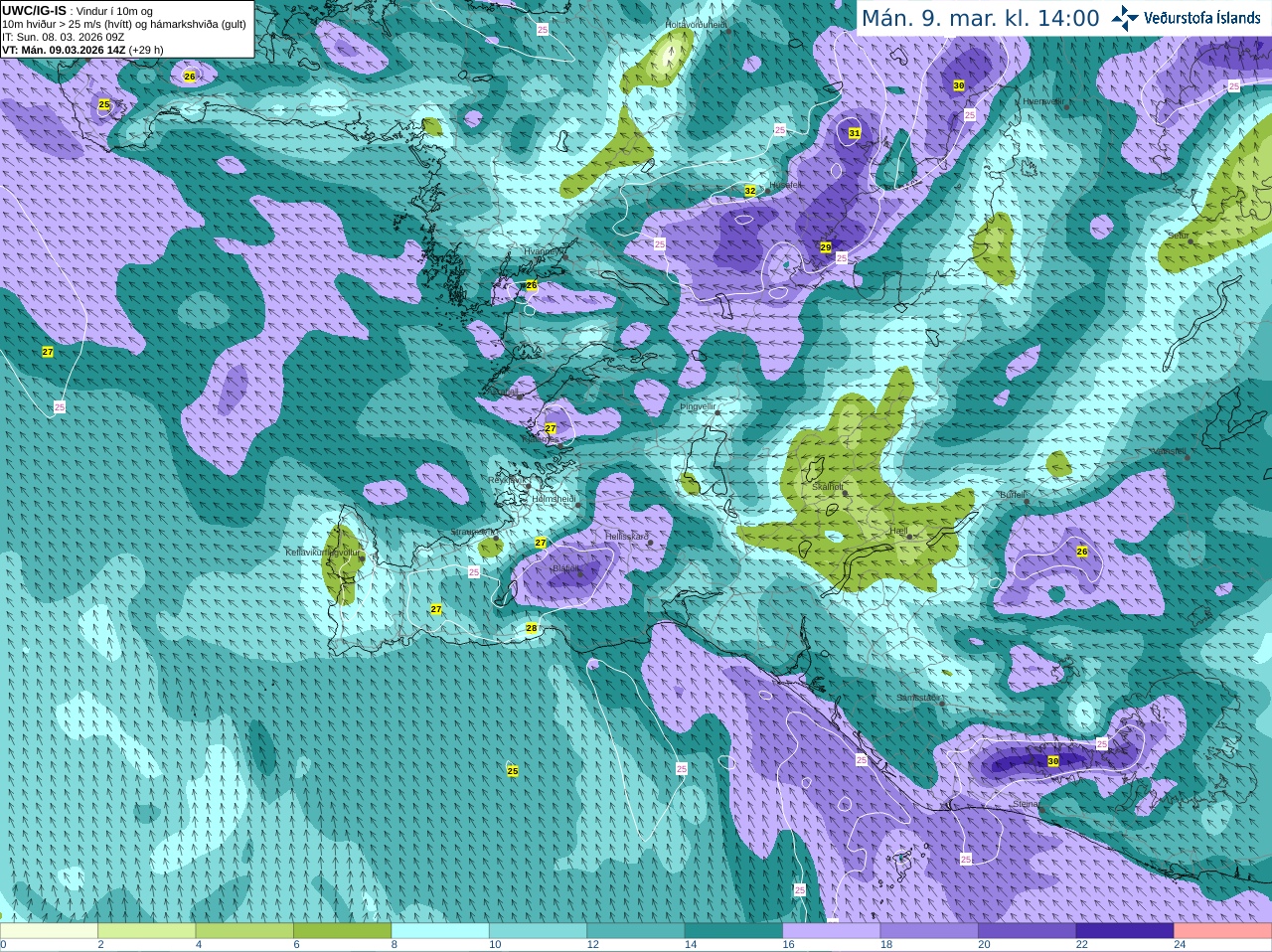Viewport: 1272px width, 952px height.
Task: Click the yellow 28 gust marker on south coast
Action: click(x=532, y=628)
